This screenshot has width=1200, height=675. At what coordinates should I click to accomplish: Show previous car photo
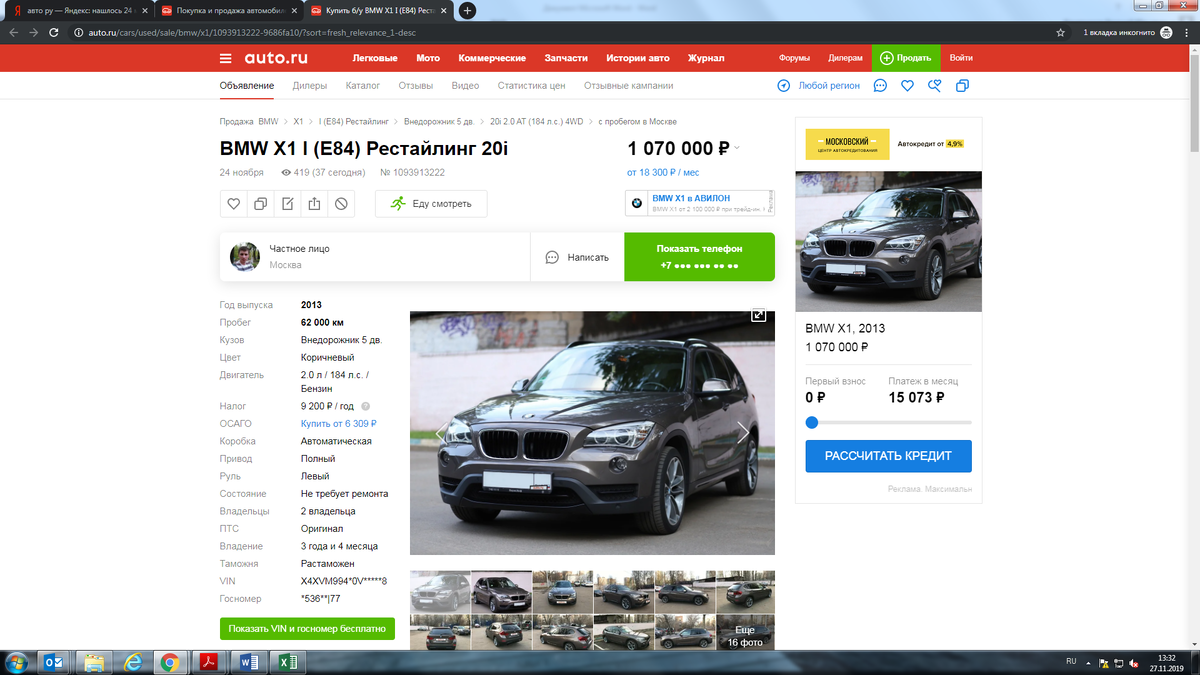(x=441, y=432)
